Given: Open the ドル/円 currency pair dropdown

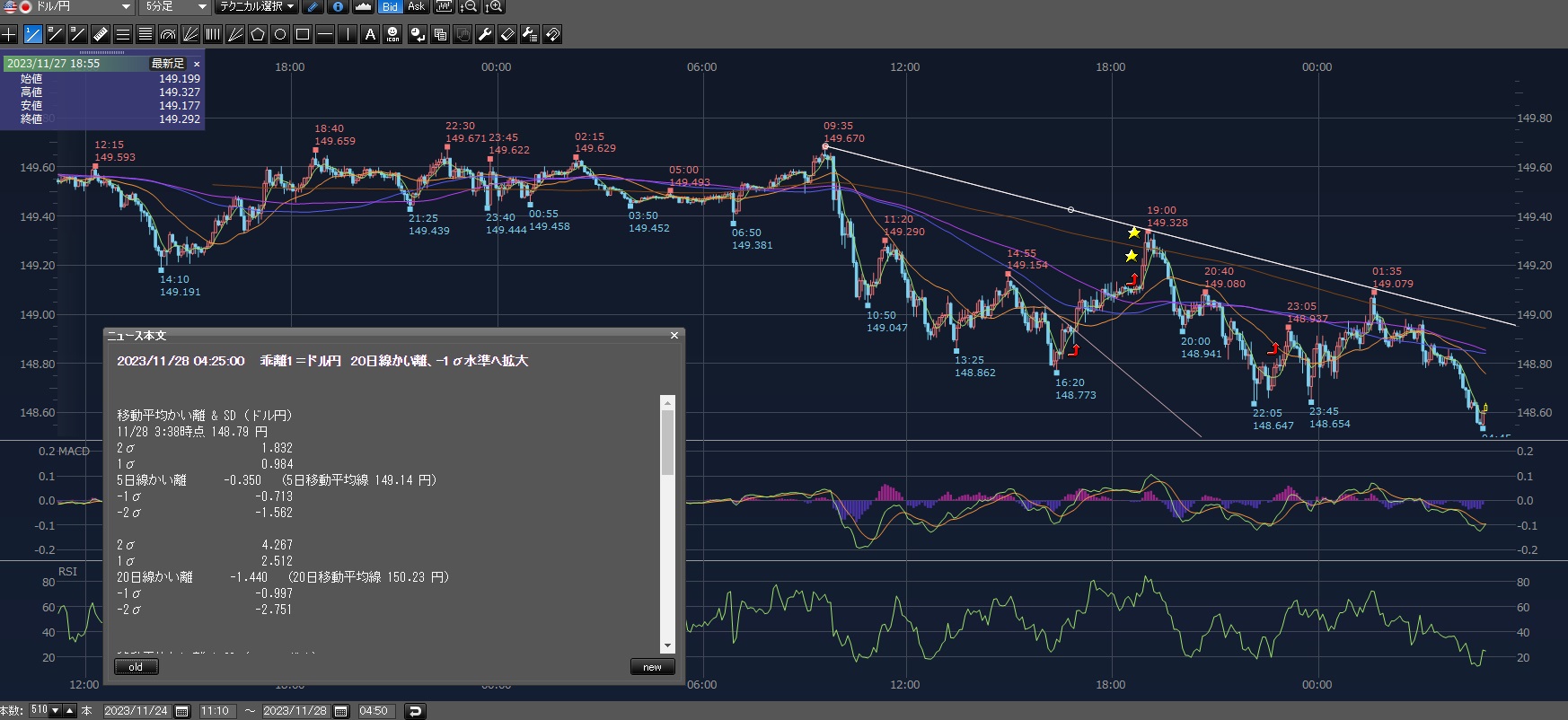Looking at the screenshot, I should (126, 7).
